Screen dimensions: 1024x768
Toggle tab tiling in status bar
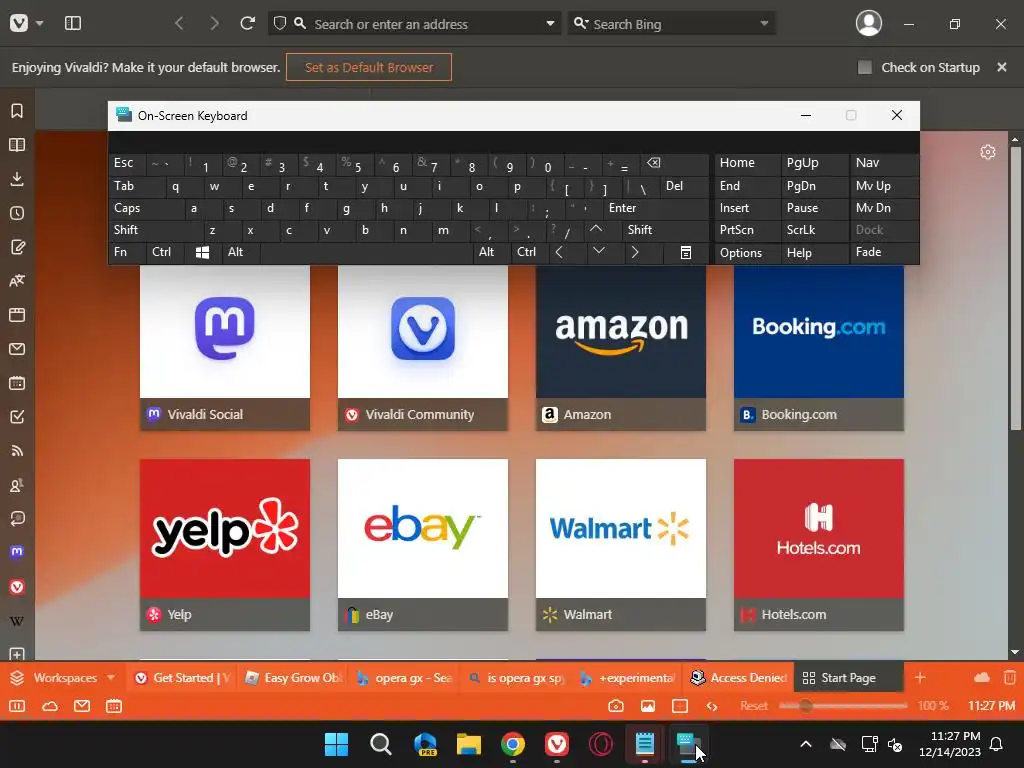680,706
